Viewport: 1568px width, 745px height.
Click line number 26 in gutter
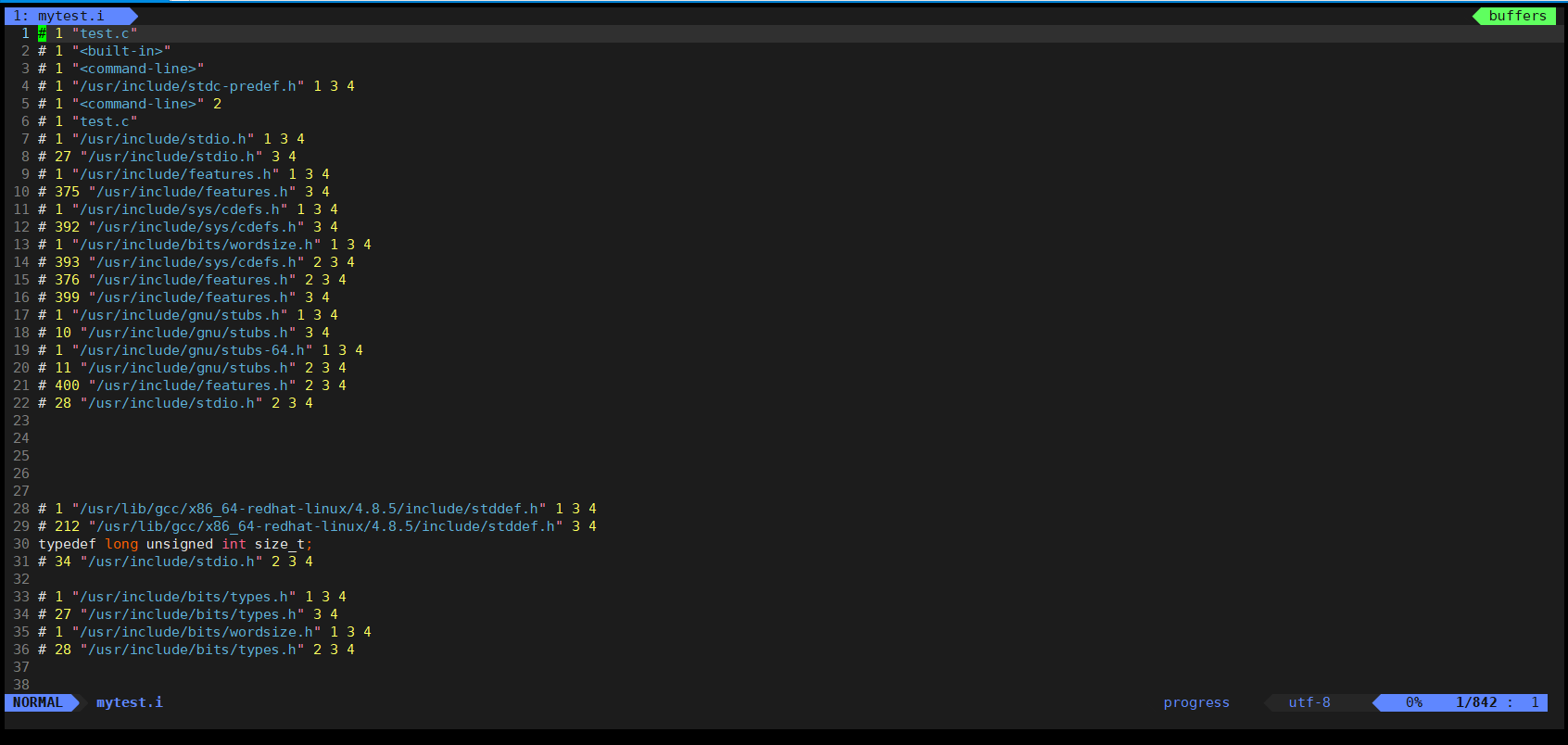[21, 474]
